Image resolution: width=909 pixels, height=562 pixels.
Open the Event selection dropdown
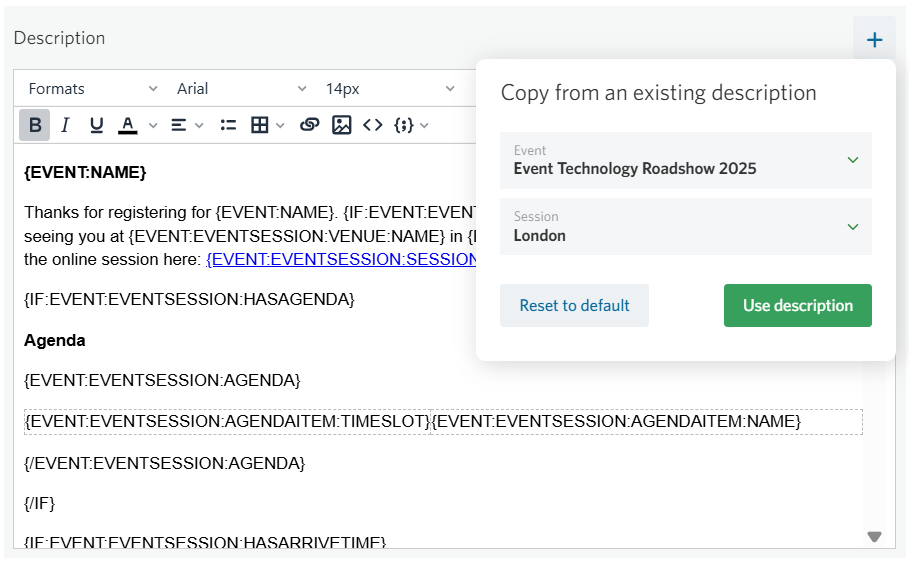685,160
